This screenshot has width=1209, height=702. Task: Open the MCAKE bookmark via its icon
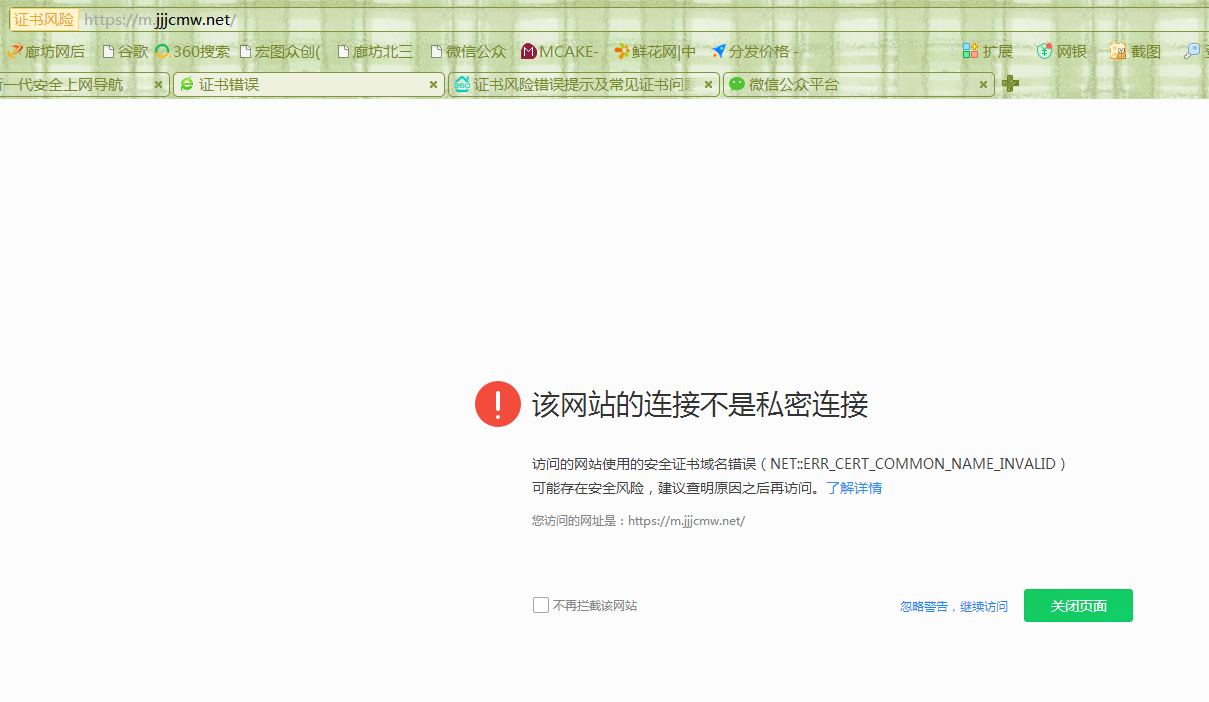point(527,51)
